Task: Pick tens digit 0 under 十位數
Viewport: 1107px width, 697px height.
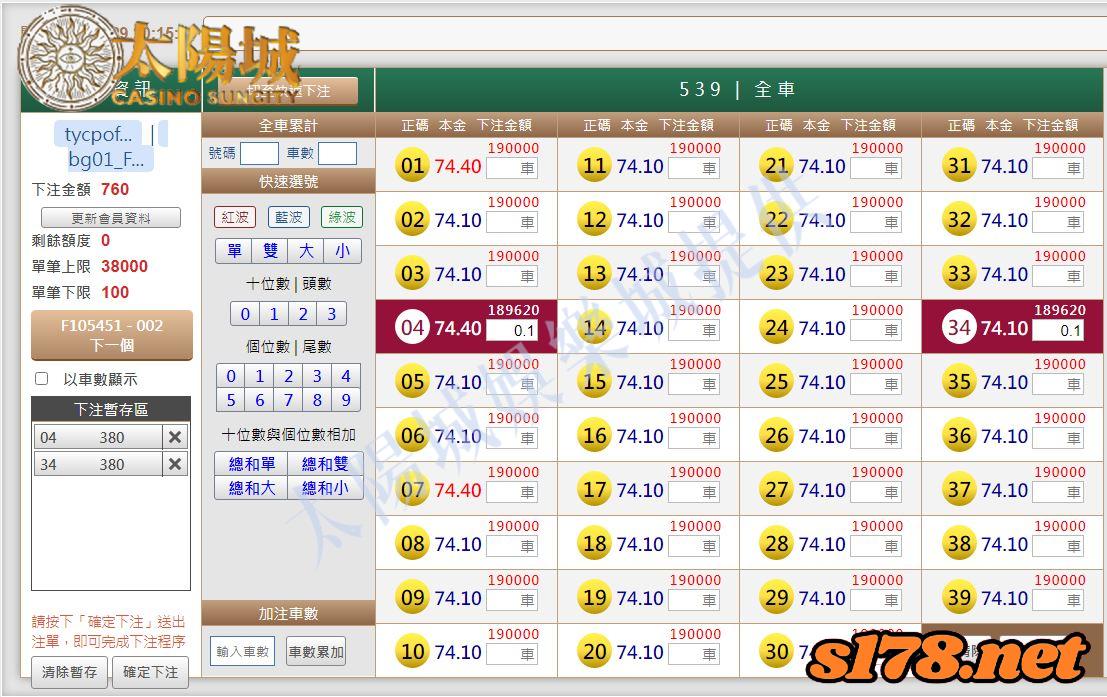Action: pyautogui.click(x=245, y=314)
